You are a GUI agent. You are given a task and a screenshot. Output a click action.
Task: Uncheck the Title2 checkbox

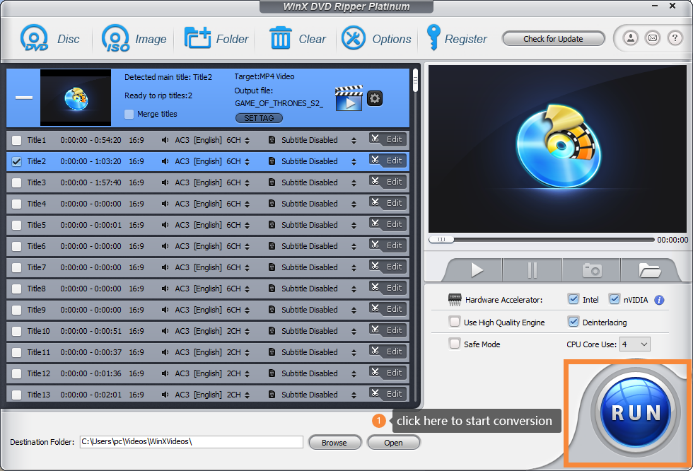[16, 162]
